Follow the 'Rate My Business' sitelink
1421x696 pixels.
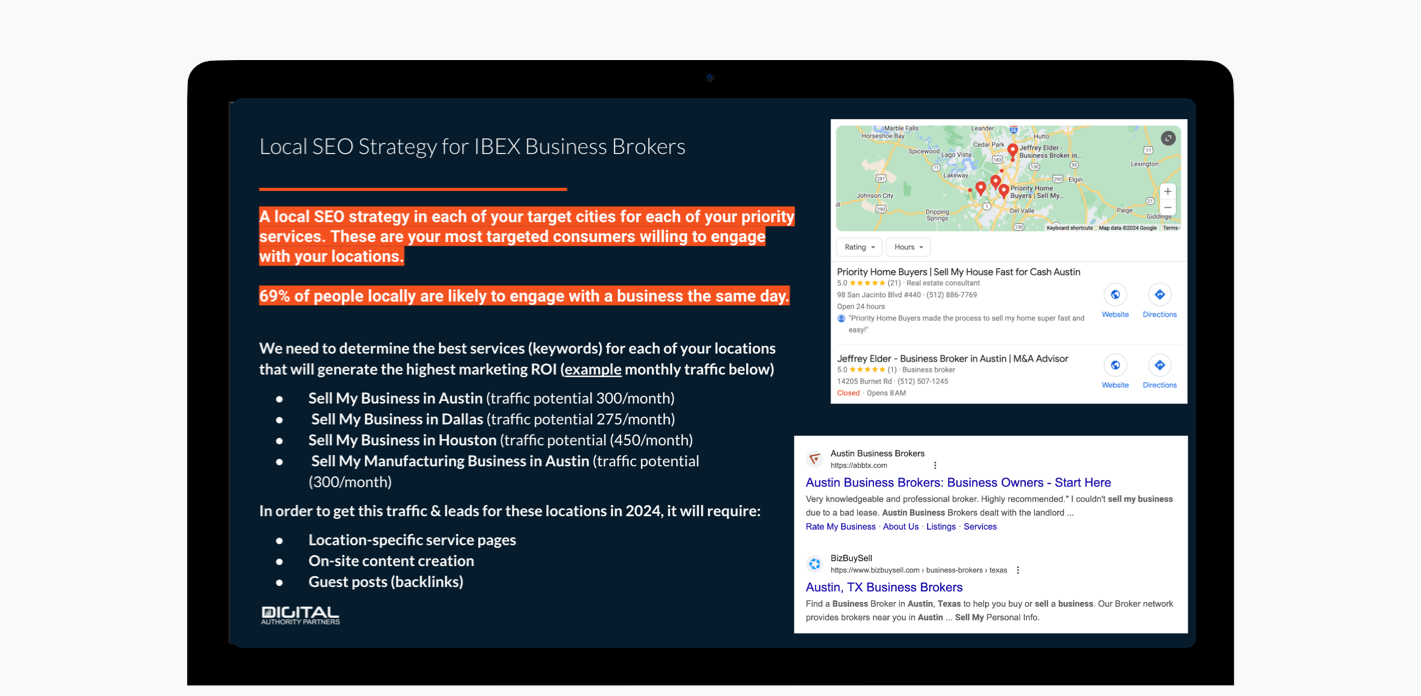click(840, 527)
